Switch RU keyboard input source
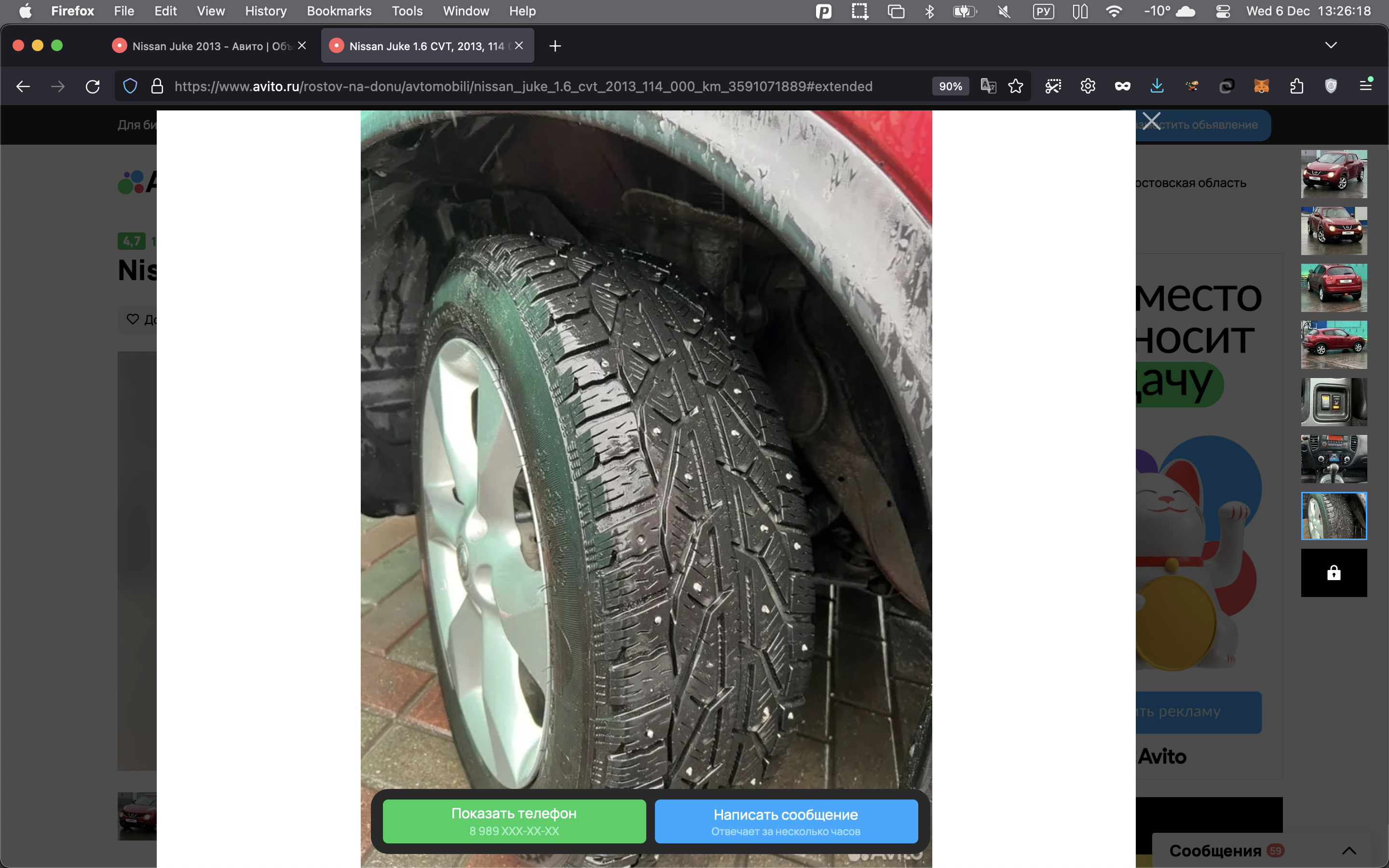Image resolution: width=1389 pixels, height=868 pixels. pos(1043,11)
